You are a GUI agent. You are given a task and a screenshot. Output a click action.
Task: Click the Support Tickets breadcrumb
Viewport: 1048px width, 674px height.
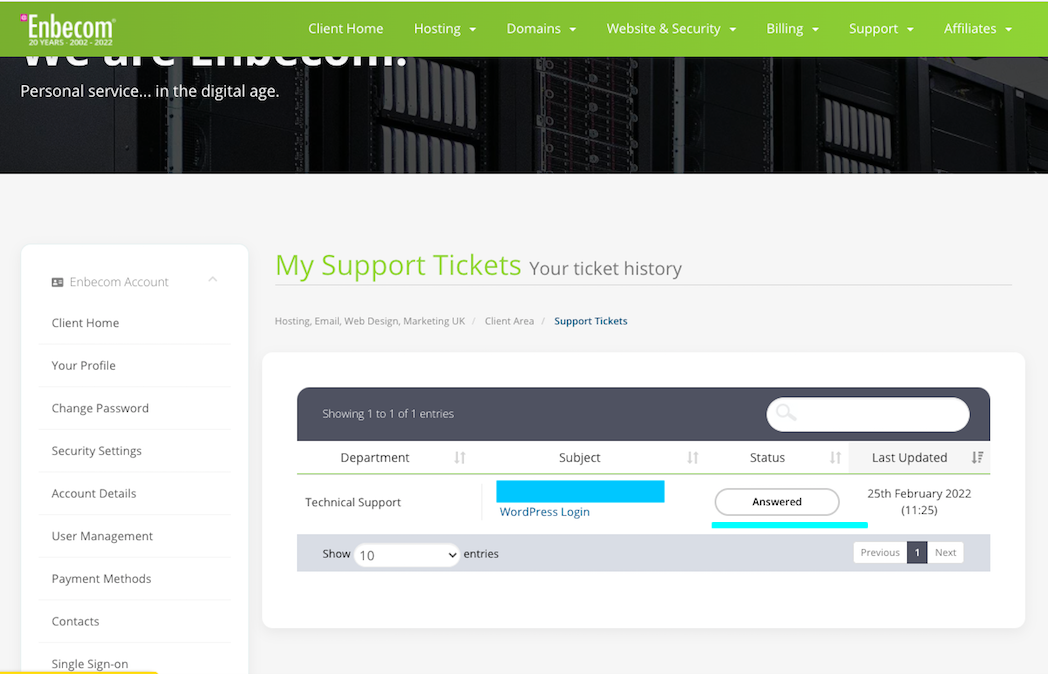click(591, 321)
